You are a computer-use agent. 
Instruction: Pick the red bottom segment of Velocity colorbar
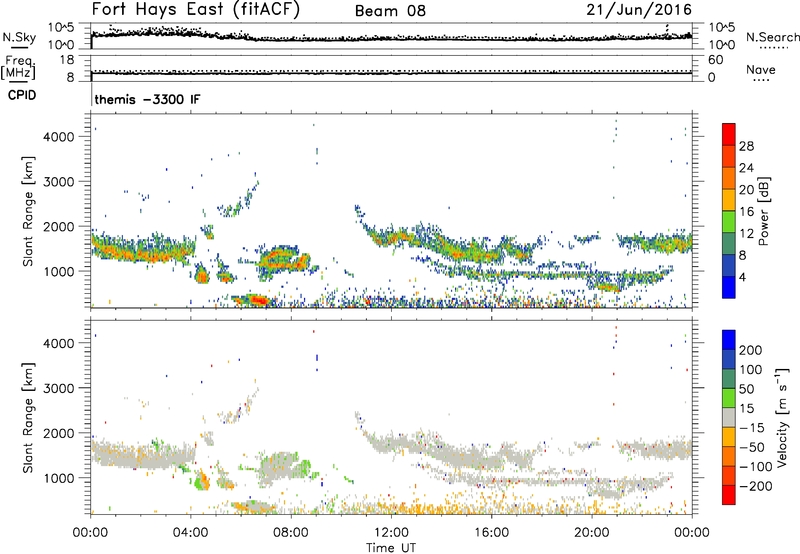click(729, 495)
